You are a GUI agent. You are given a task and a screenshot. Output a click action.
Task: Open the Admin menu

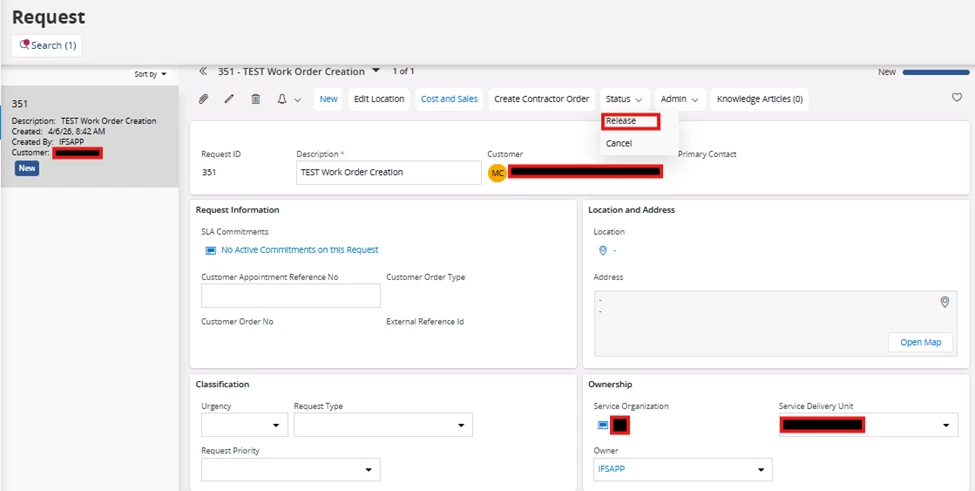point(680,99)
